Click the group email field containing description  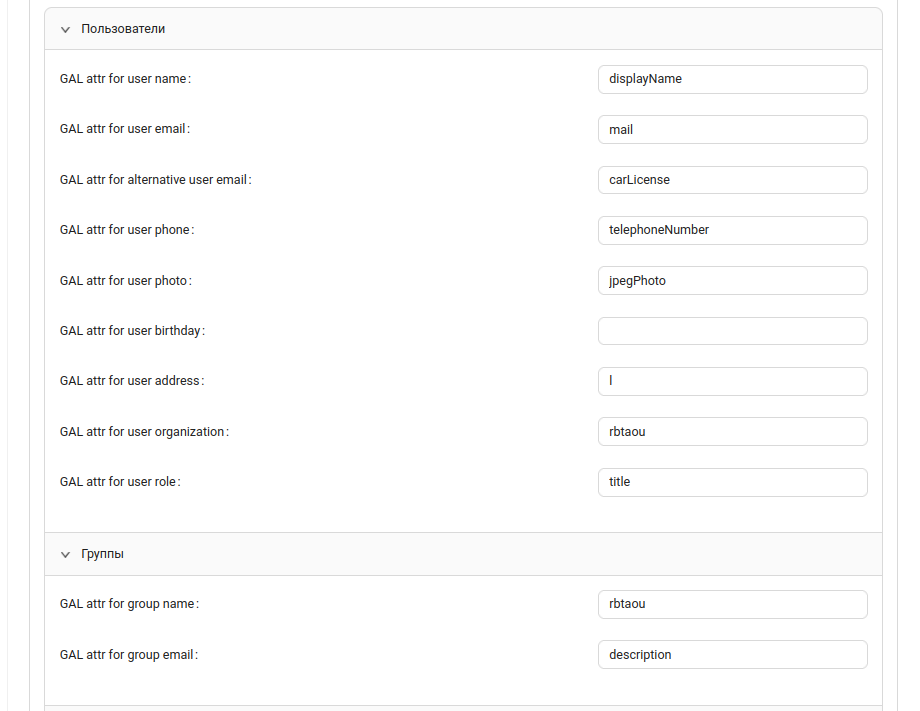pos(732,655)
